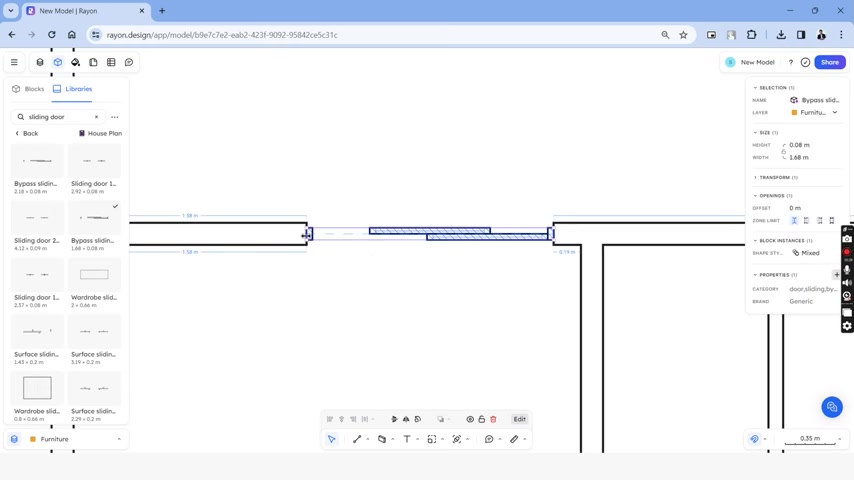The width and height of the screenshot is (854, 480).
Task: Select the line drawing tool
Action: coord(357,439)
